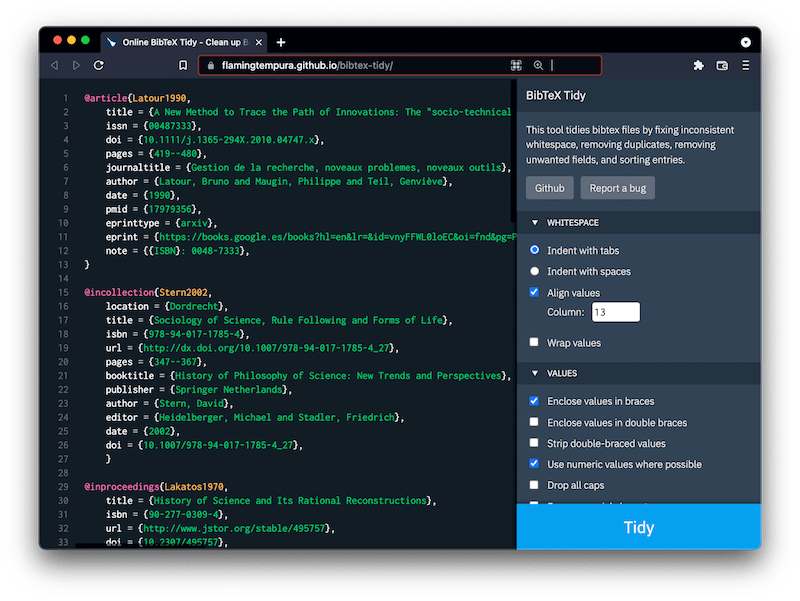800x601 pixels.
Task: Select the Online BibTeX Tidy tab
Action: [x=184, y=42]
